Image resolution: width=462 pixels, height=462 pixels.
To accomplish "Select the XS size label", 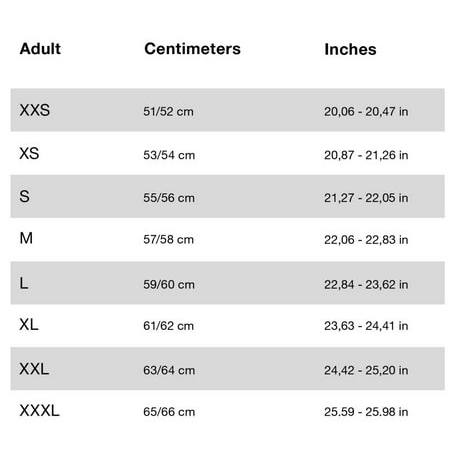I will pos(29,154).
